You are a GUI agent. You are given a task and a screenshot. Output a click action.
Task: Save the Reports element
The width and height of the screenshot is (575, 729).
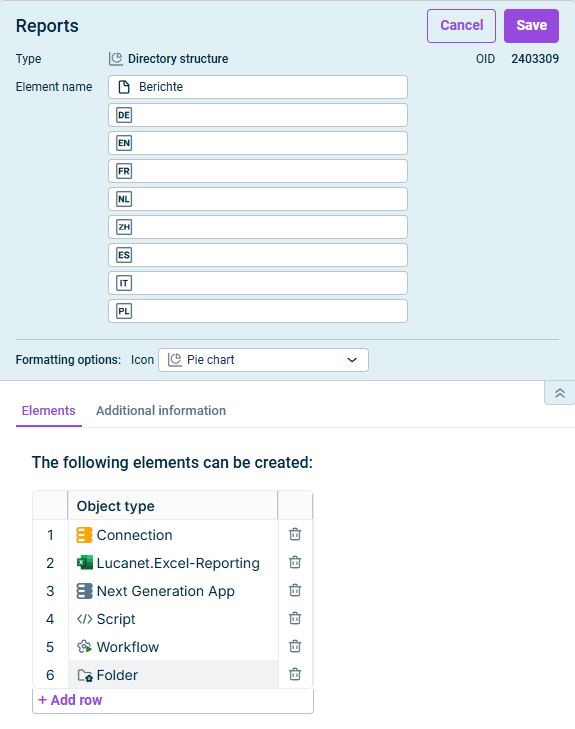531,26
